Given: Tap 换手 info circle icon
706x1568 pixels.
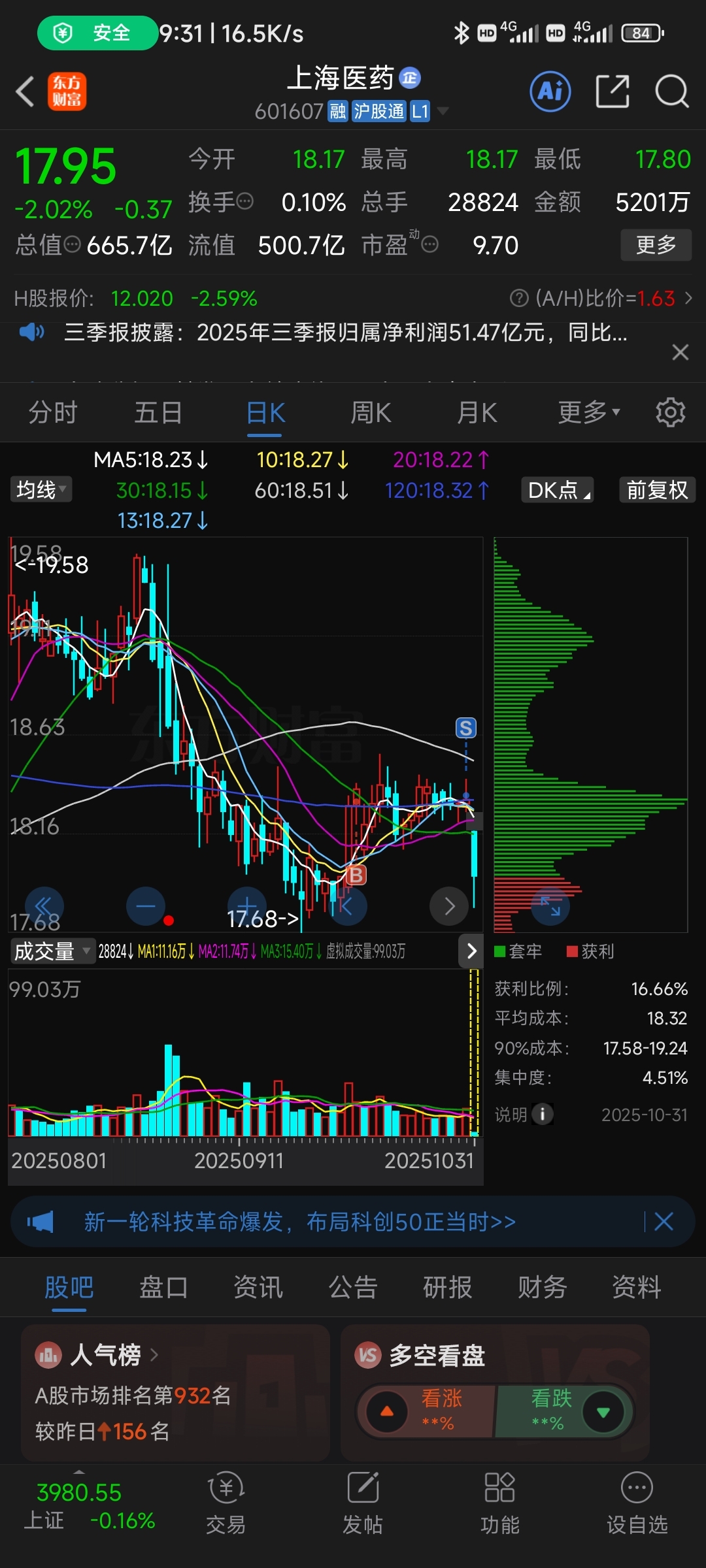Looking at the screenshot, I should pyautogui.click(x=245, y=201).
